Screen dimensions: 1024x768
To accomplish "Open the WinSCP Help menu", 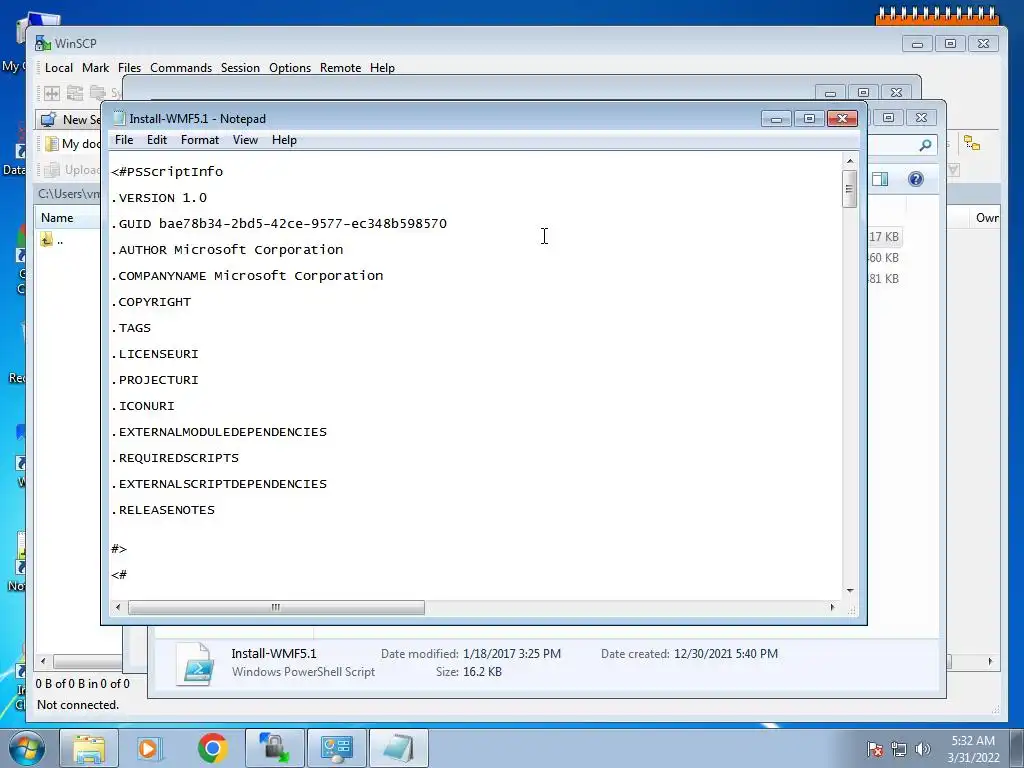I will point(382,68).
